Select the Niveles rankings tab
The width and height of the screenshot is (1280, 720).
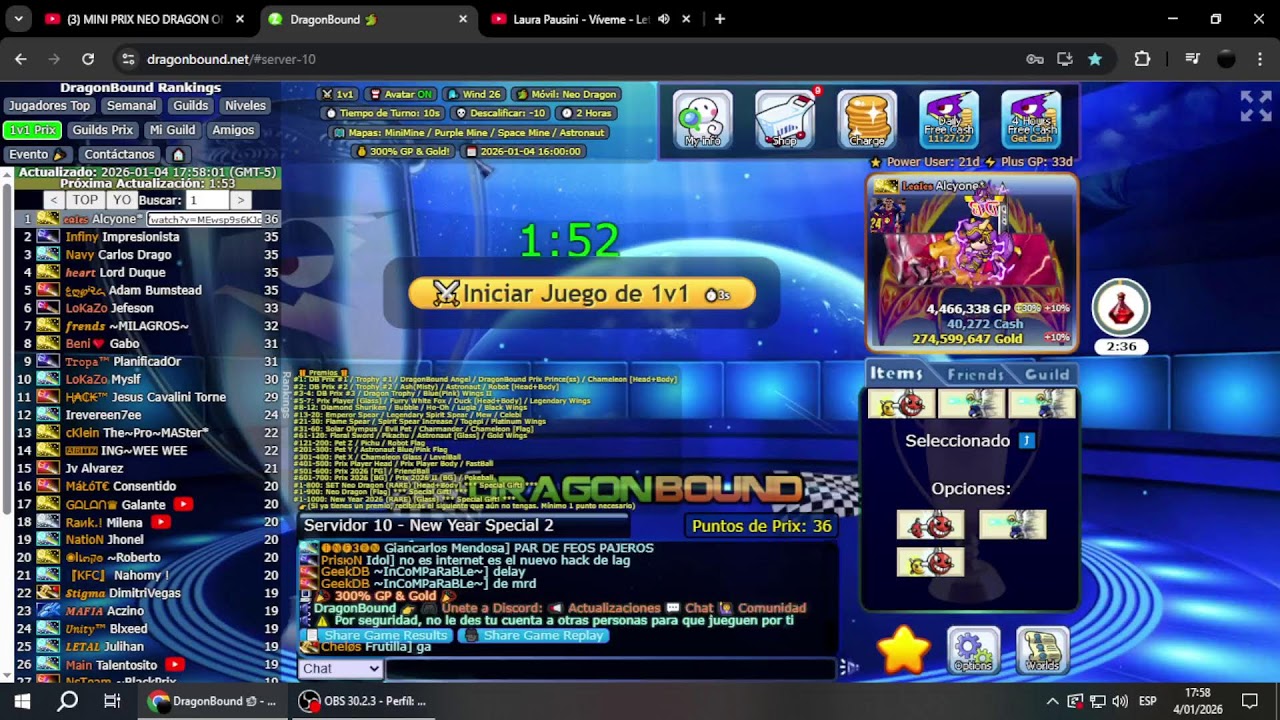[x=245, y=106]
